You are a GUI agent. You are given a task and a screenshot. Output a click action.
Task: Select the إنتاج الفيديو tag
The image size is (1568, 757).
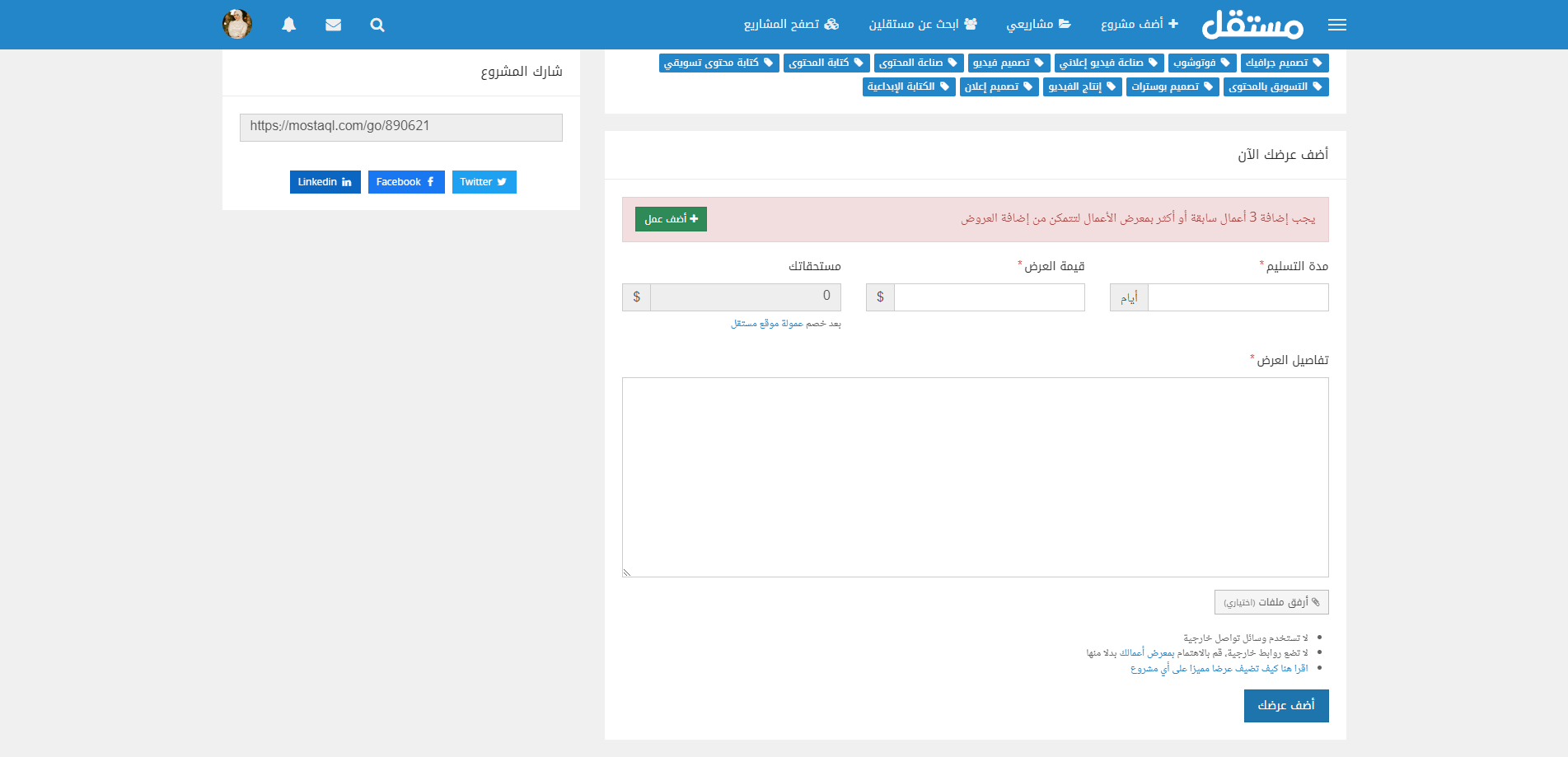click(x=1083, y=86)
